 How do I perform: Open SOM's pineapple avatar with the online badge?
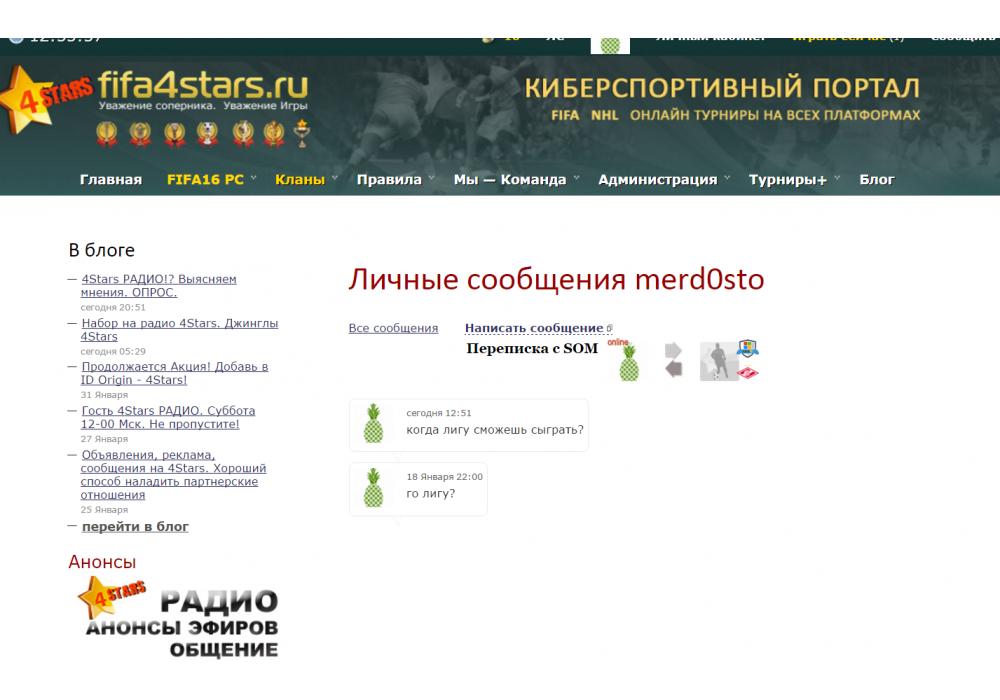point(628,361)
